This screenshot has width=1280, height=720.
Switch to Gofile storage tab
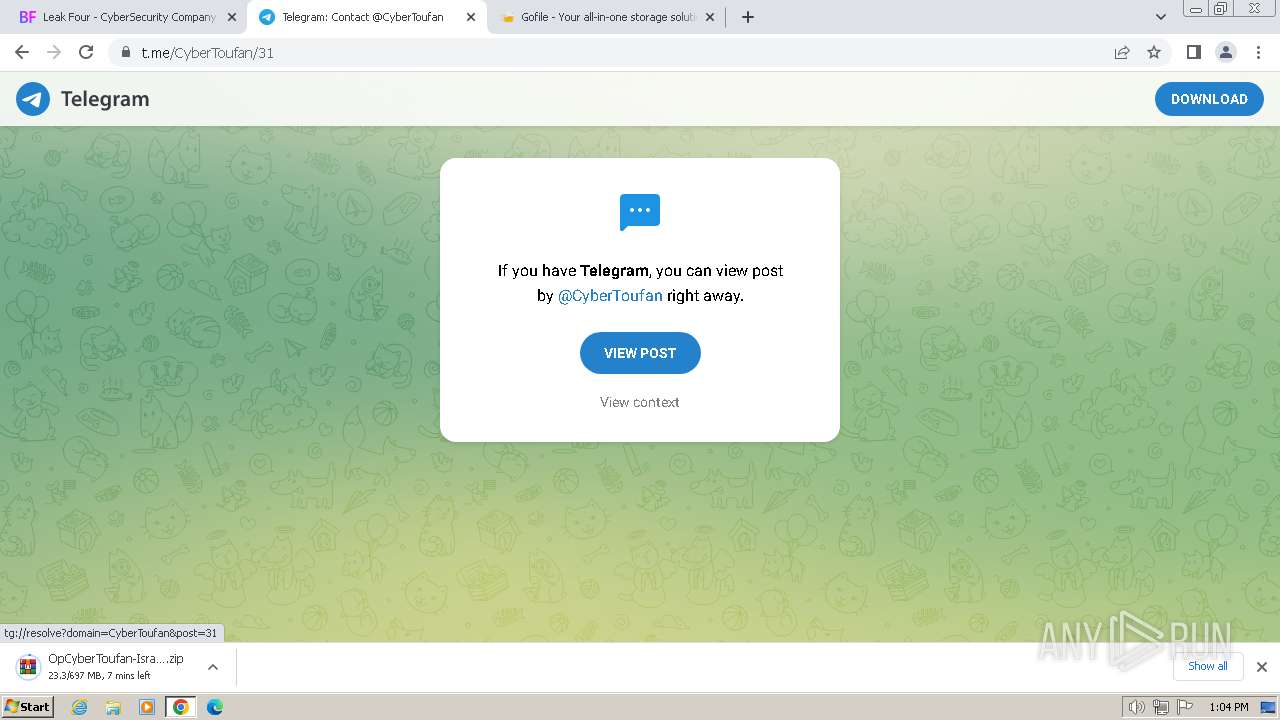607,17
